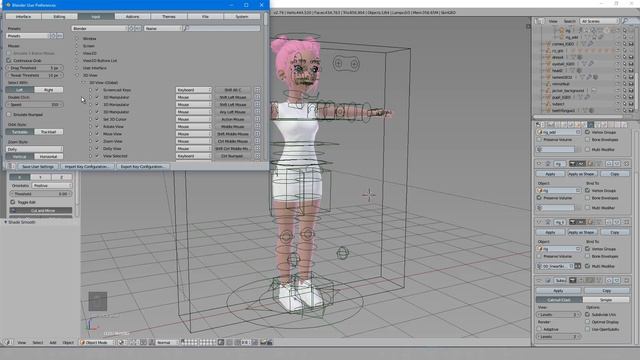This screenshot has height=360, width=640.
Task: Move the first rig modifier down
Action: tap(617, 164)
